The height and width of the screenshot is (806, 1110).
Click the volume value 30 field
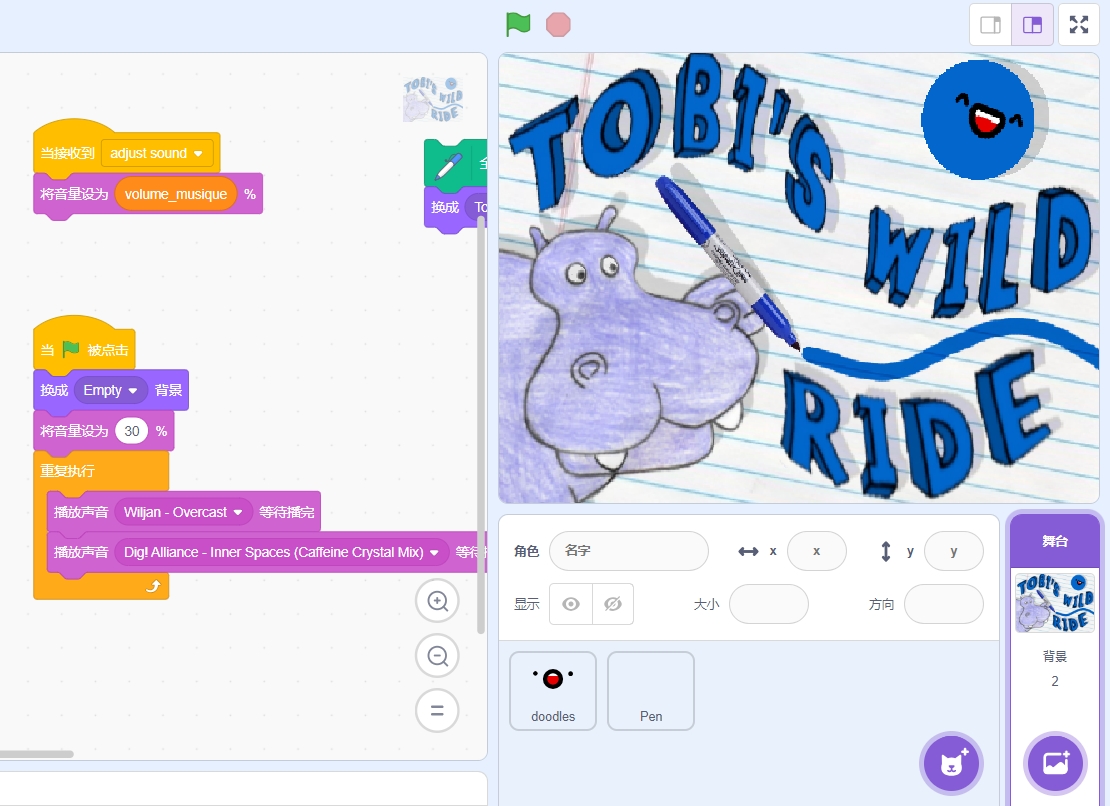click(x=132, y=431)
